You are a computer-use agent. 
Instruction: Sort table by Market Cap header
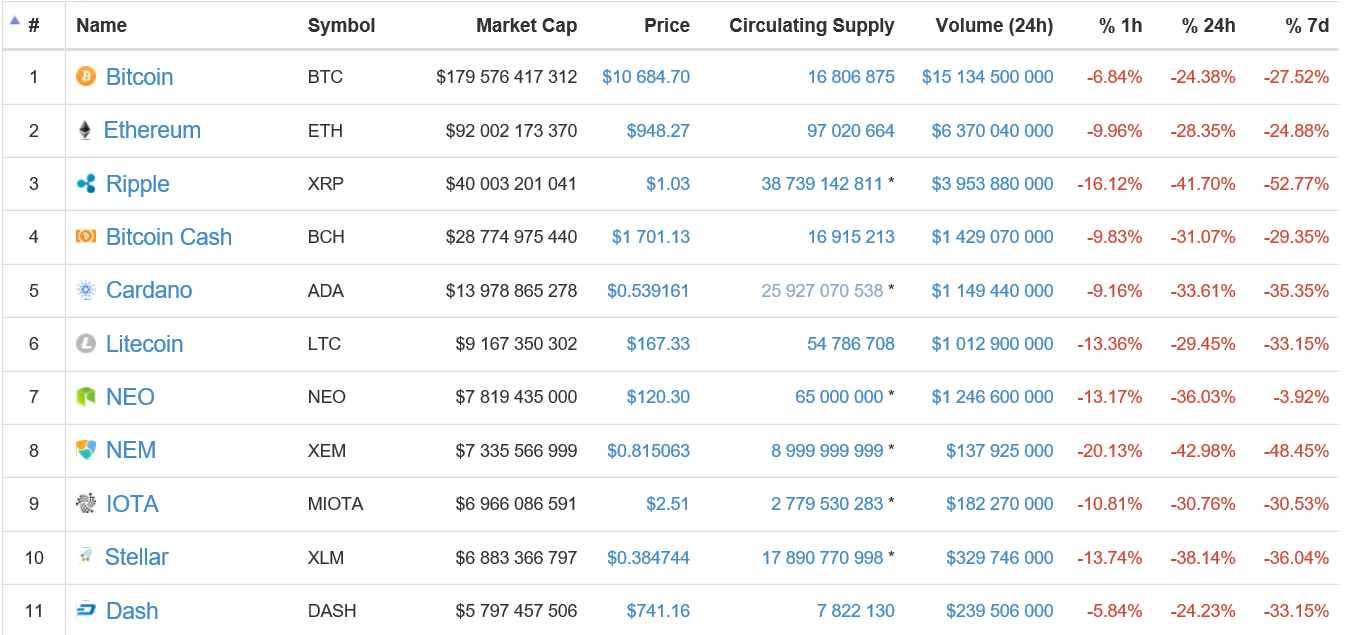526,26
